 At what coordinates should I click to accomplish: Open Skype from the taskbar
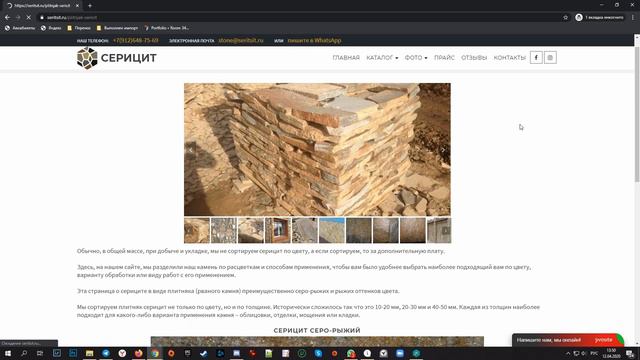click(x=318, y=353)
